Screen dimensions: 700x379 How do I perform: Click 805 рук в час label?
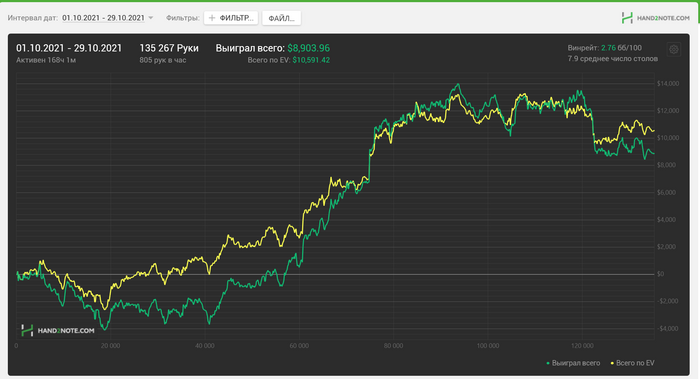(162, 60)
